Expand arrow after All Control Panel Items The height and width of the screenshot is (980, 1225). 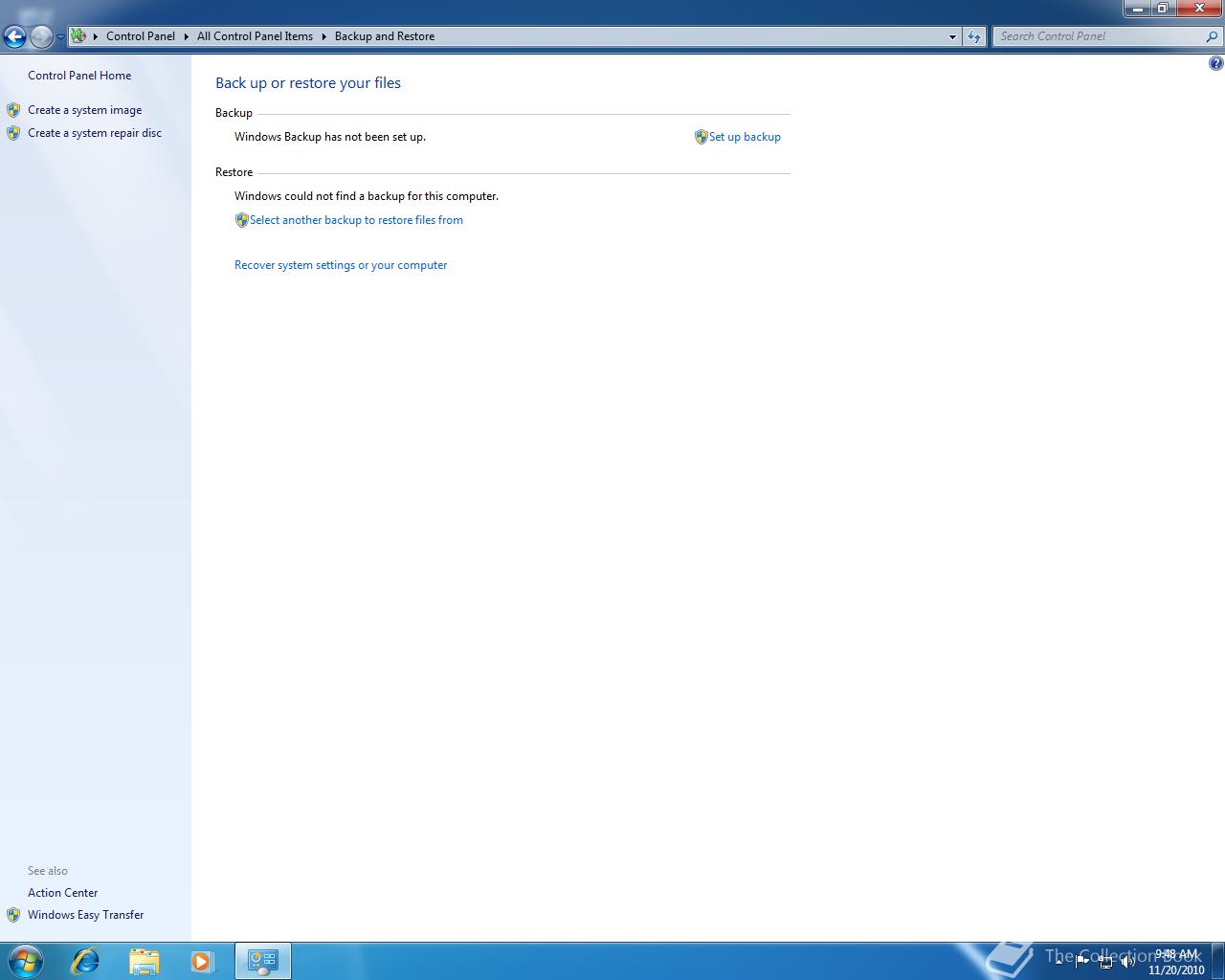coord(323,36)
